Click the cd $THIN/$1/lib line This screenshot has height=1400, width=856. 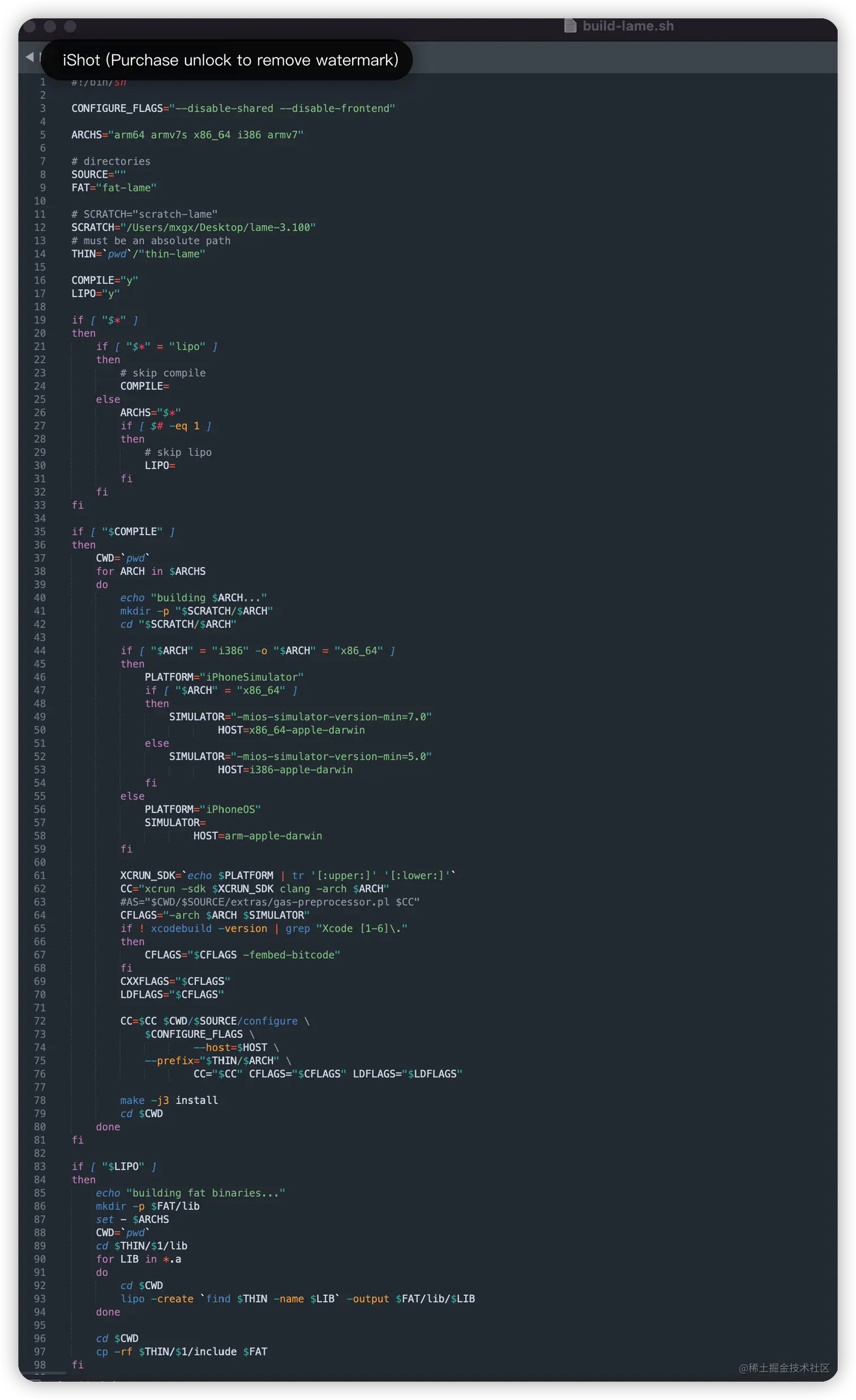point(142,1246)
